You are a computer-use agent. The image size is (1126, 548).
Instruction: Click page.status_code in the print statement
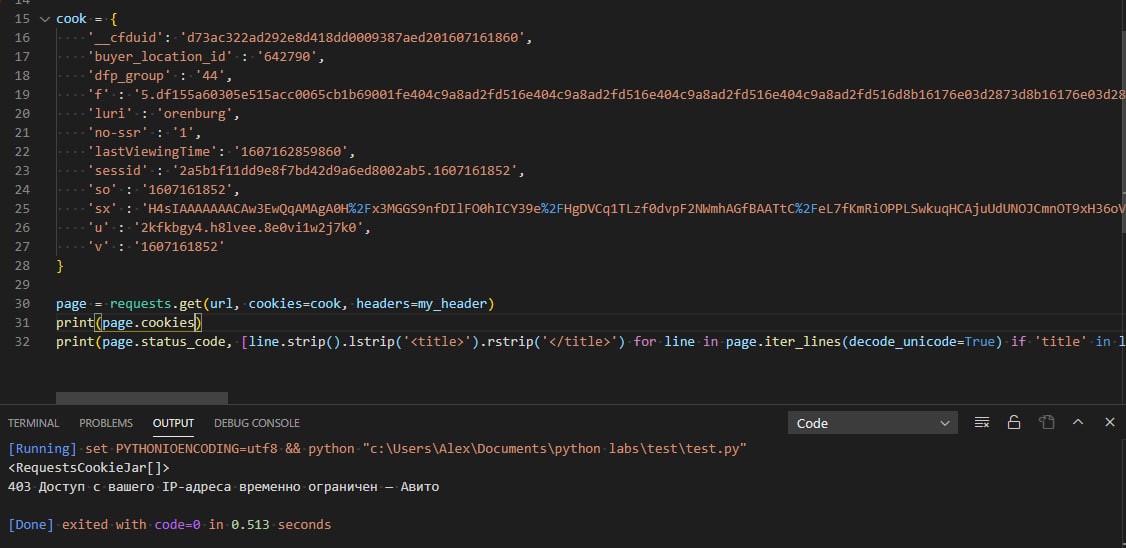(163, 342)
